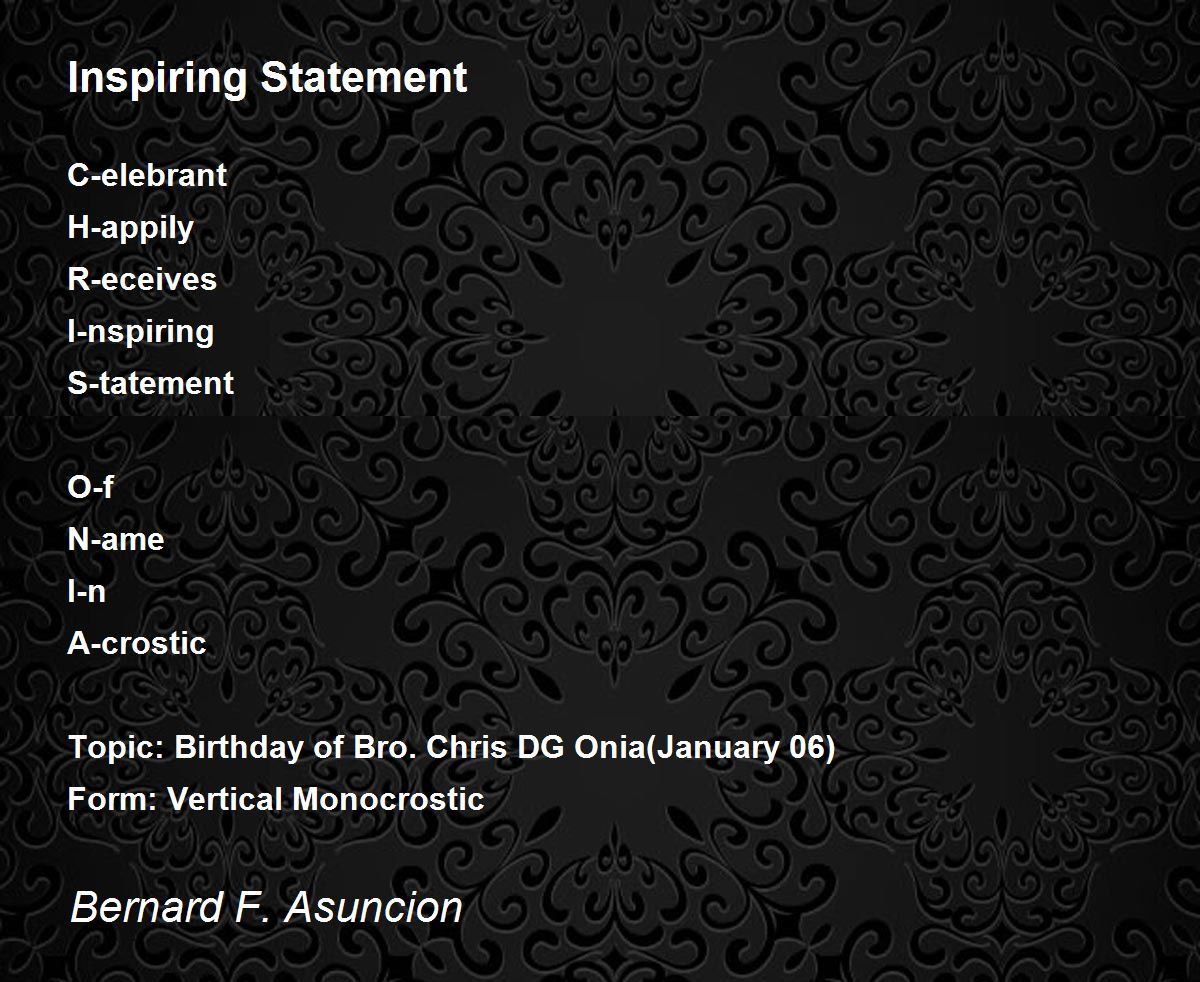Select the name "Chris DG Onia"
The image size is (1200, 982).
coord(538,747)
